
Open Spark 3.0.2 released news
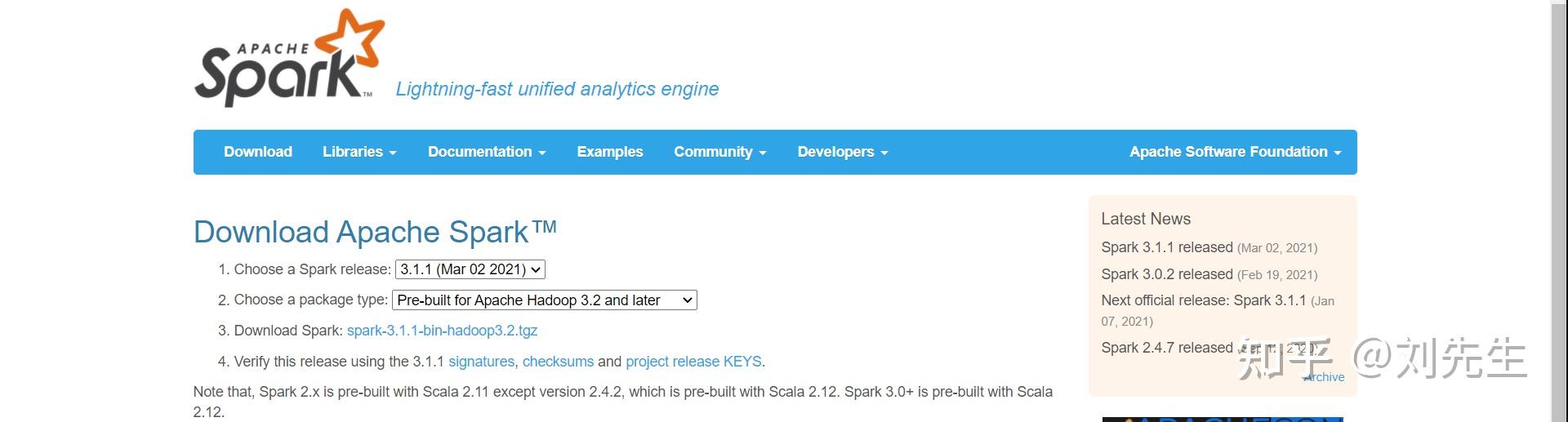point(1166,274)
